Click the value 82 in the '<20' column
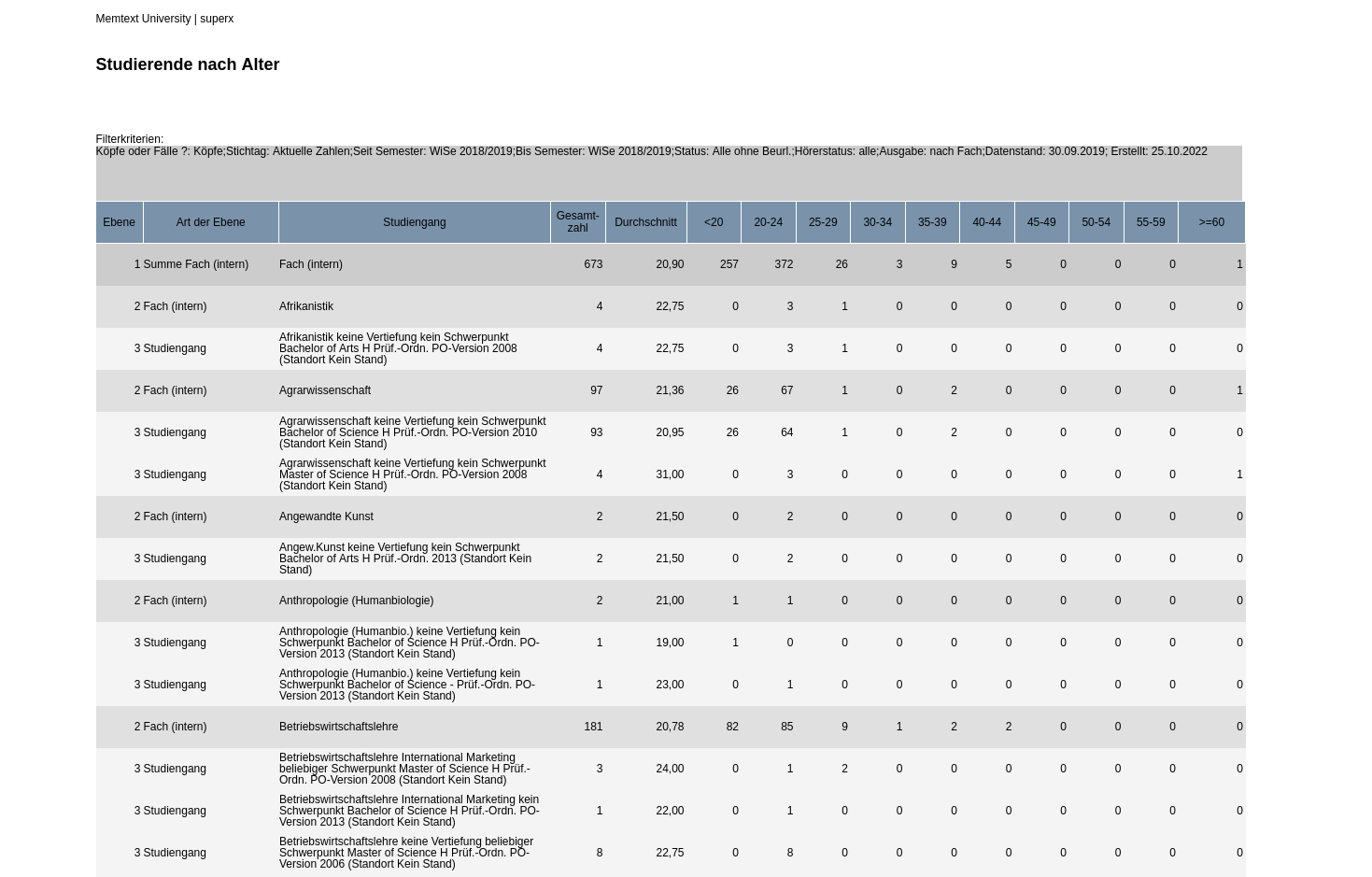Viewport: 1372px width, 877px height. click(732, 727)
